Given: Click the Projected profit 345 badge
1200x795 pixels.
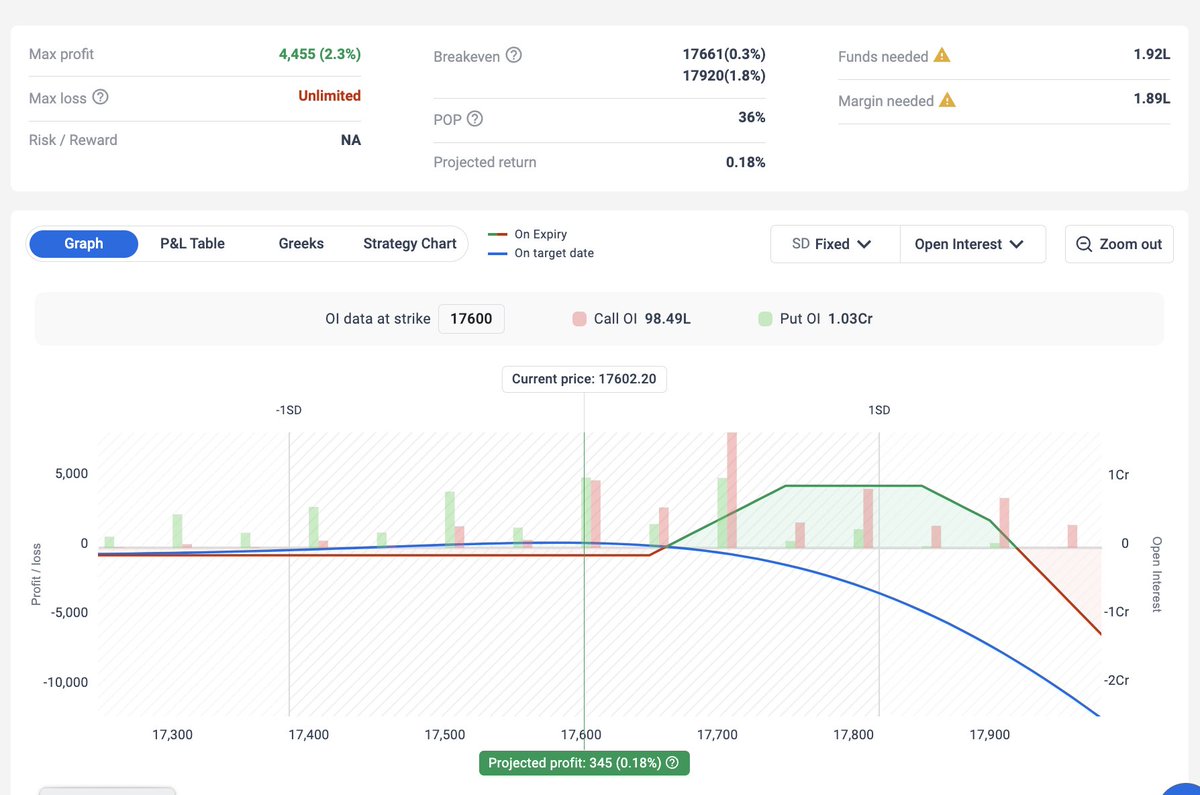Looking at the screenshot, I should 584,763.
